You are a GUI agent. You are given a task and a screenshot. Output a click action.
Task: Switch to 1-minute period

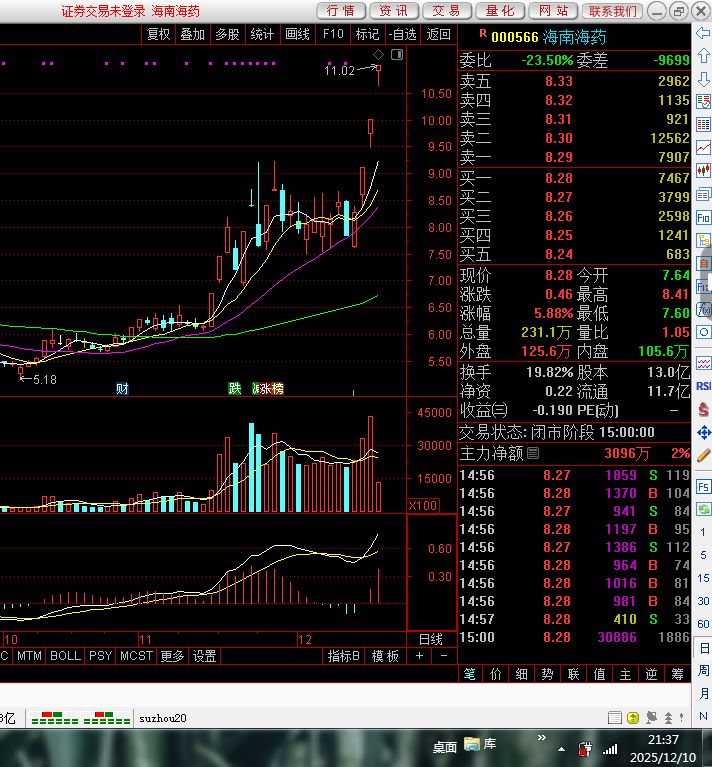click(703, 532)
